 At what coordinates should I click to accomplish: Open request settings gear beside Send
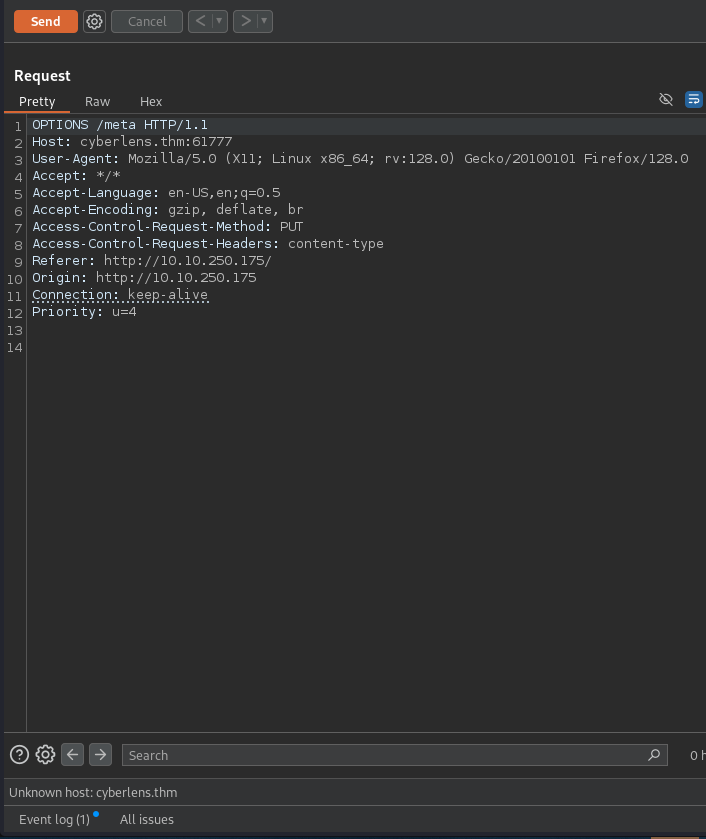click(94, 21)
